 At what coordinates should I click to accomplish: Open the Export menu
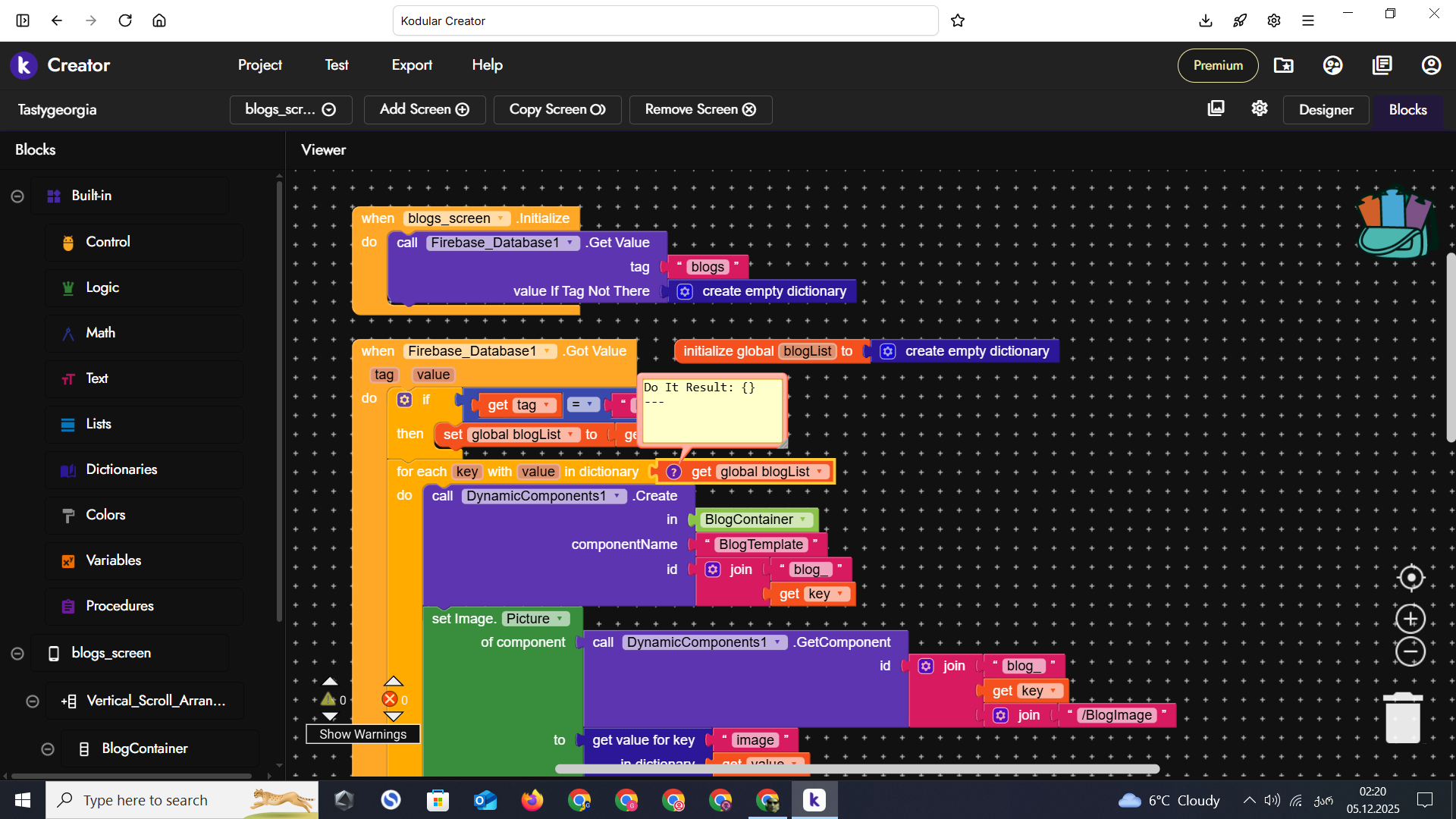(412, 65)
